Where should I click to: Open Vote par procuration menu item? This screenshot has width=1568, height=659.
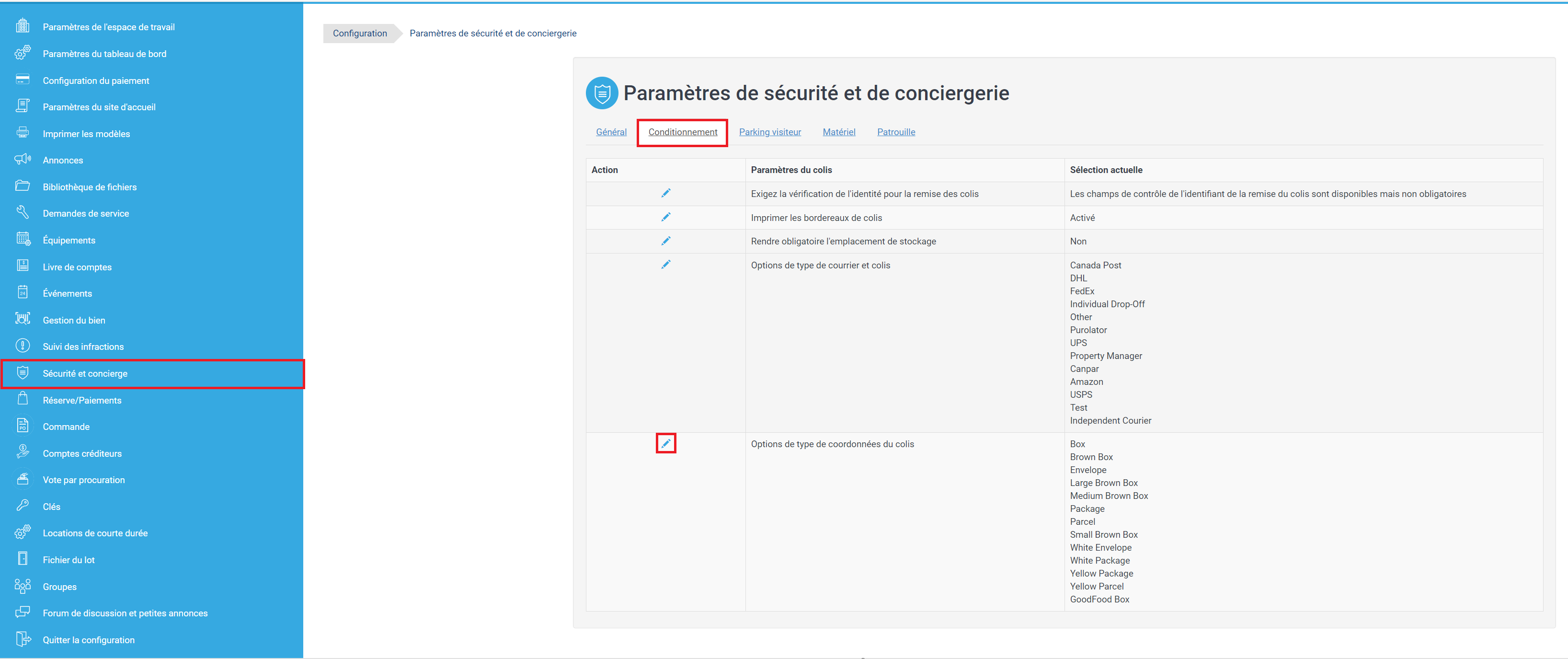coord(83,480)
